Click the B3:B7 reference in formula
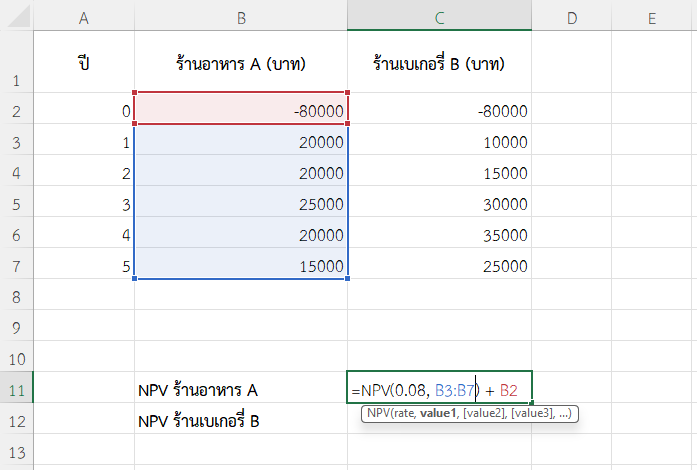The width and height of the screenshot is (697, 470). [x=455, y=390]
